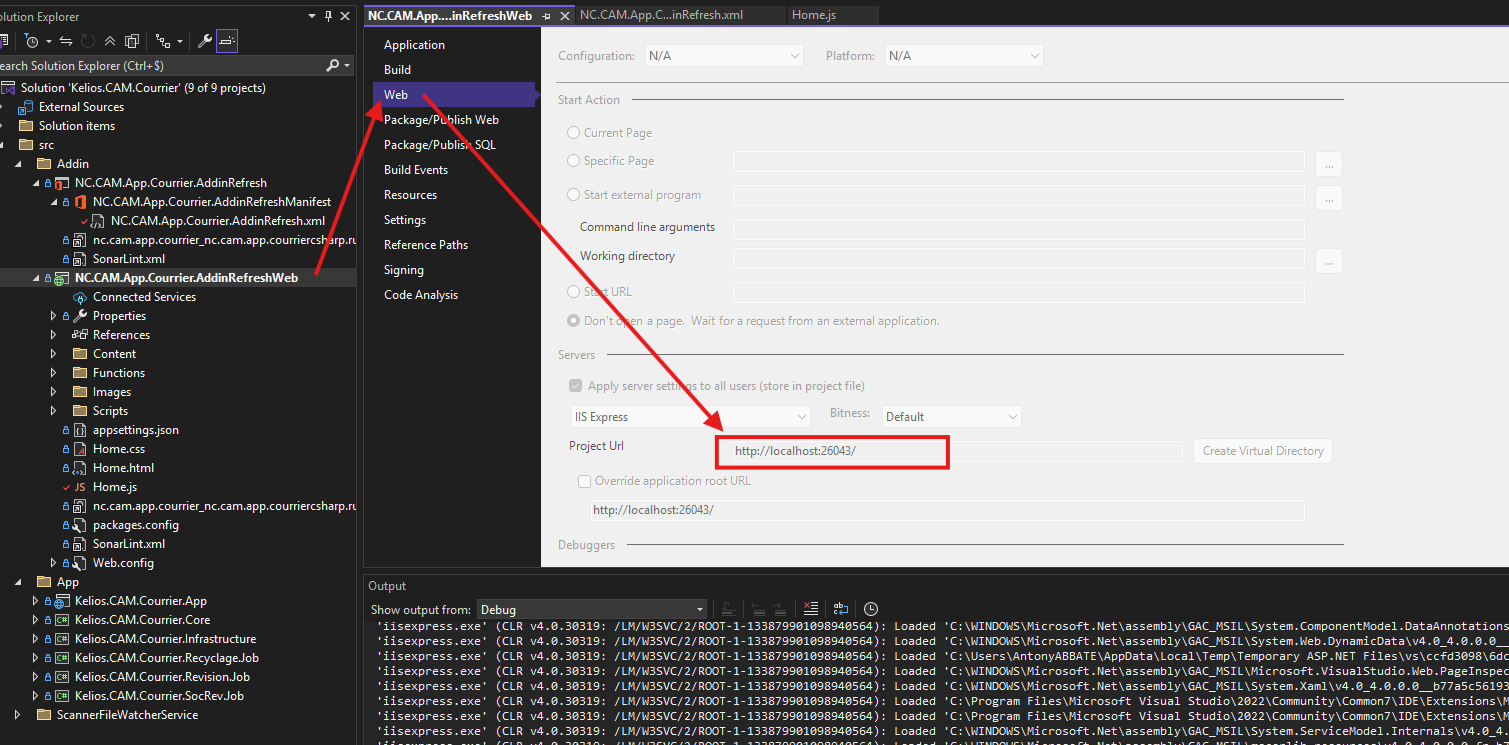
Task: Select the Current Page radio button
Action: point(573,133)
